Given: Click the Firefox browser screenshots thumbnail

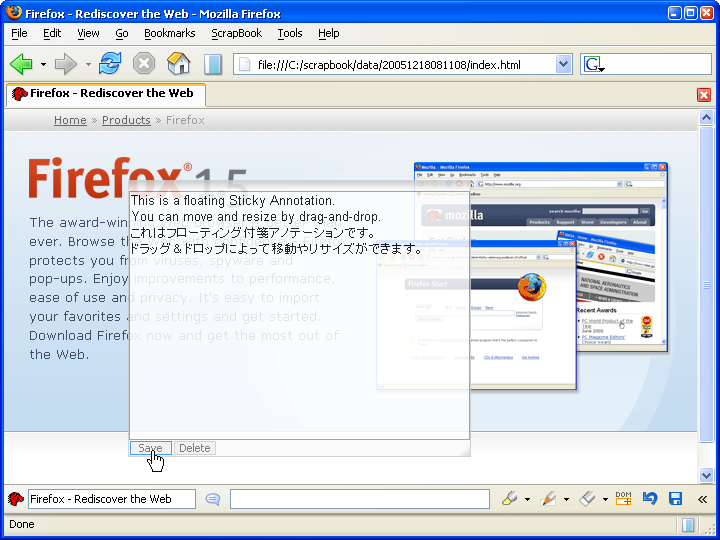Looking at the screenshot, I should (522, 276).
